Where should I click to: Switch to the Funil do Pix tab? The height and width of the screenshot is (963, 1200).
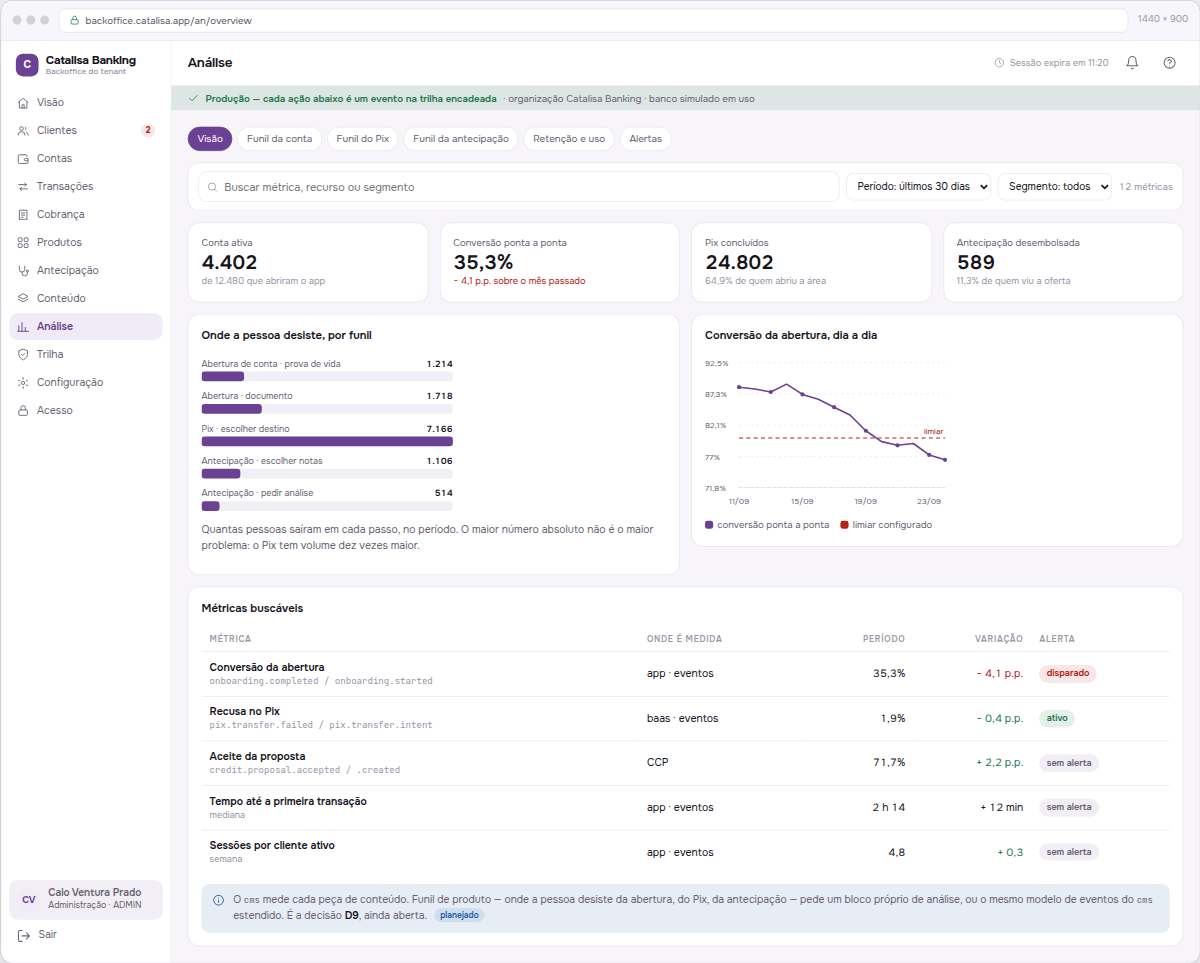coord(362,139)
